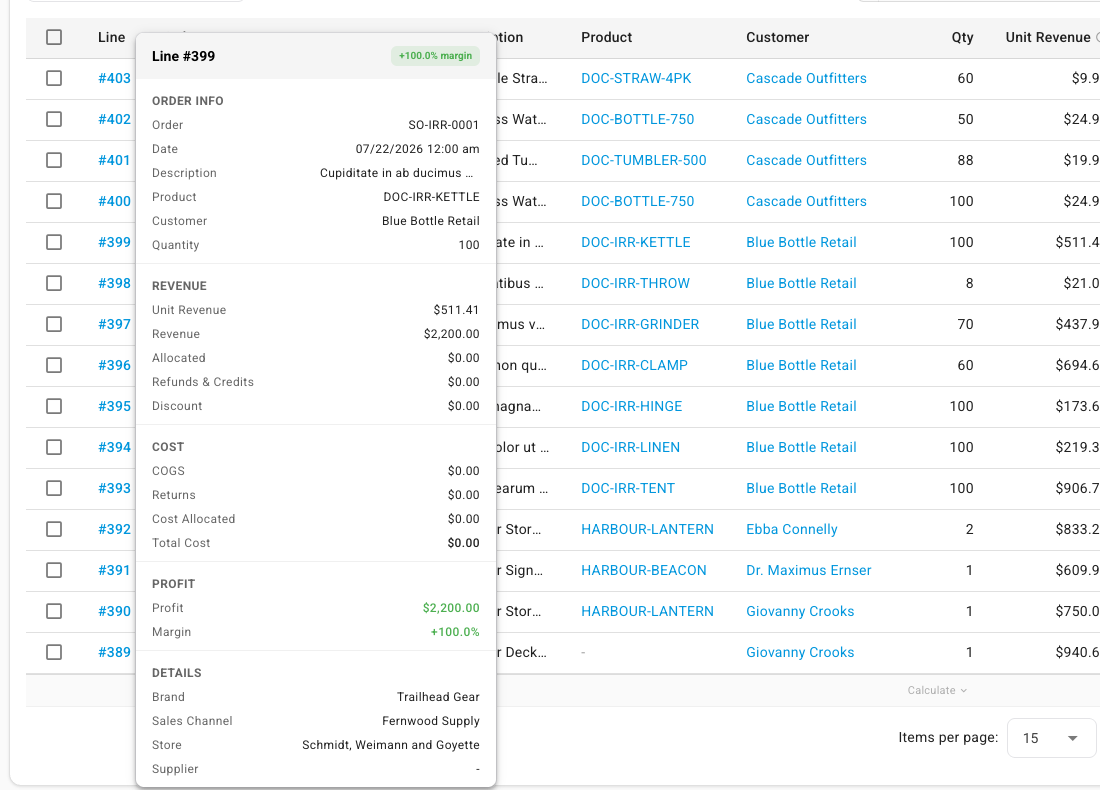This screenshot has width=1100, height=790.
Task: Open product DOC-IRR-TENT
Action: point(628,488)
